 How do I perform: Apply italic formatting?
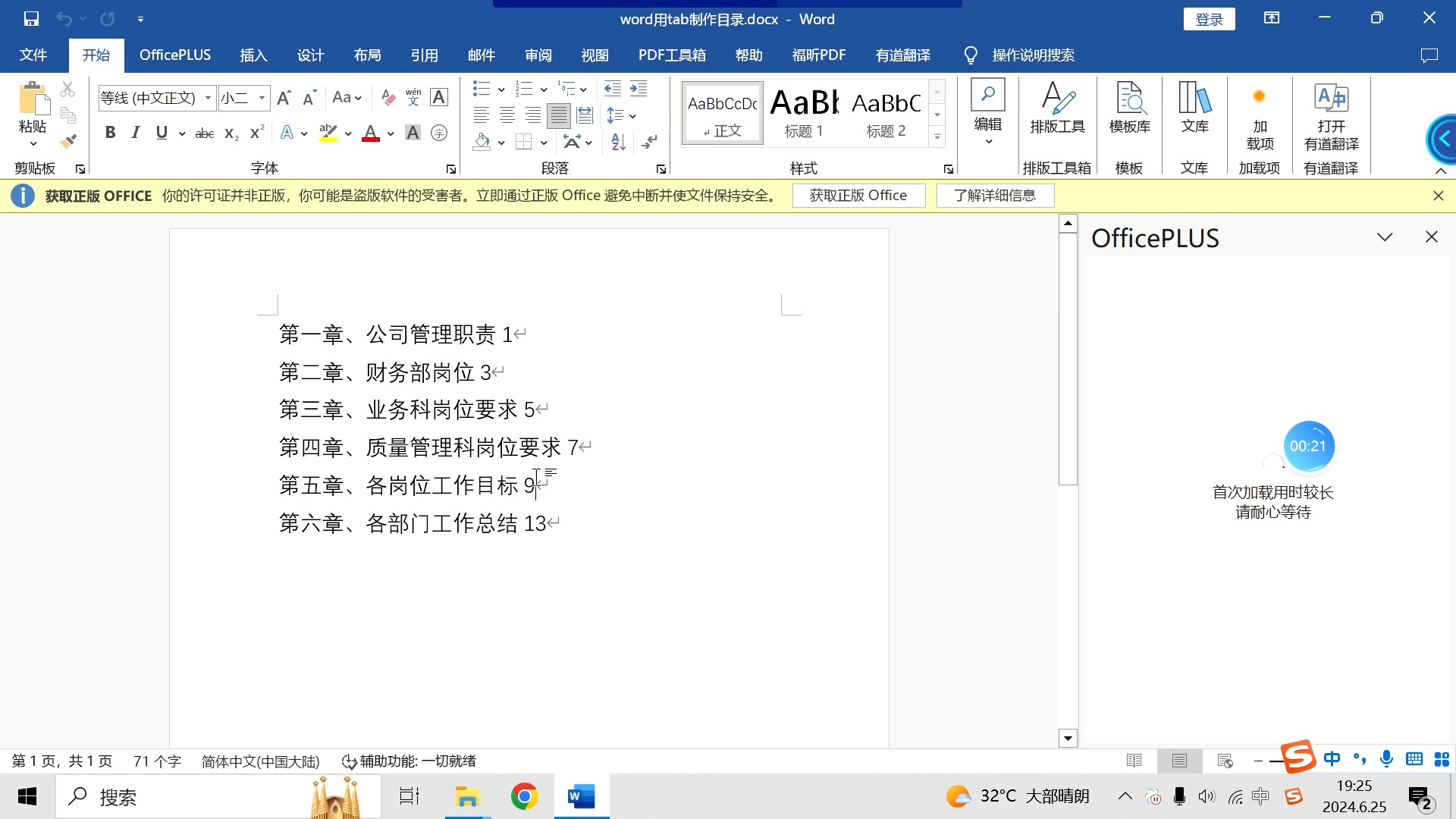click(x=135, y=133)
